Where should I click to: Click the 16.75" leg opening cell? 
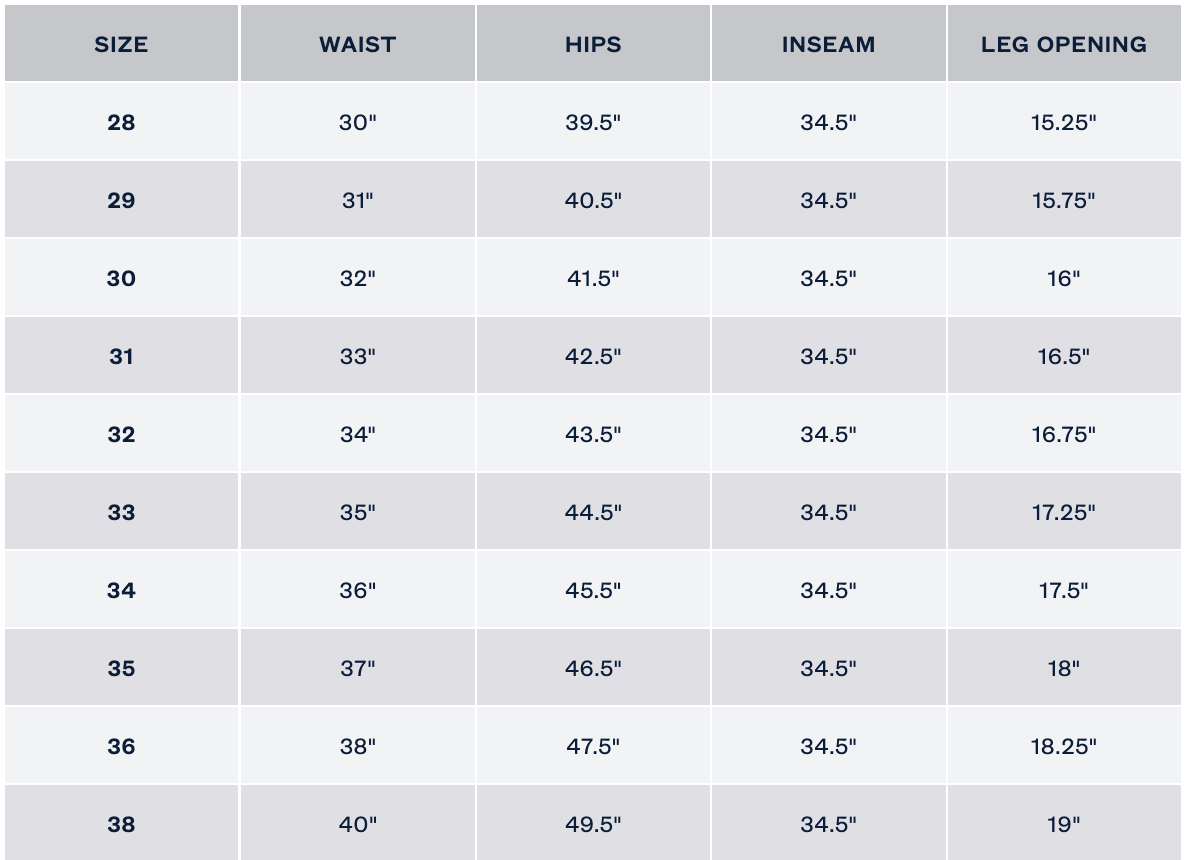[1064, 435]
